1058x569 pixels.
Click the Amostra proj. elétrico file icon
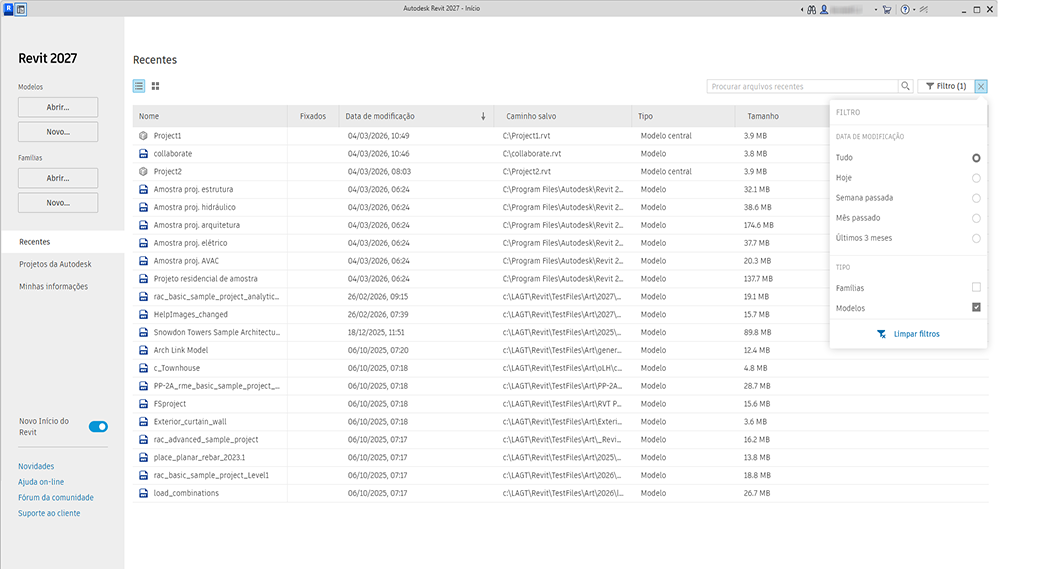pyautogui.click(x=143, y=243)
